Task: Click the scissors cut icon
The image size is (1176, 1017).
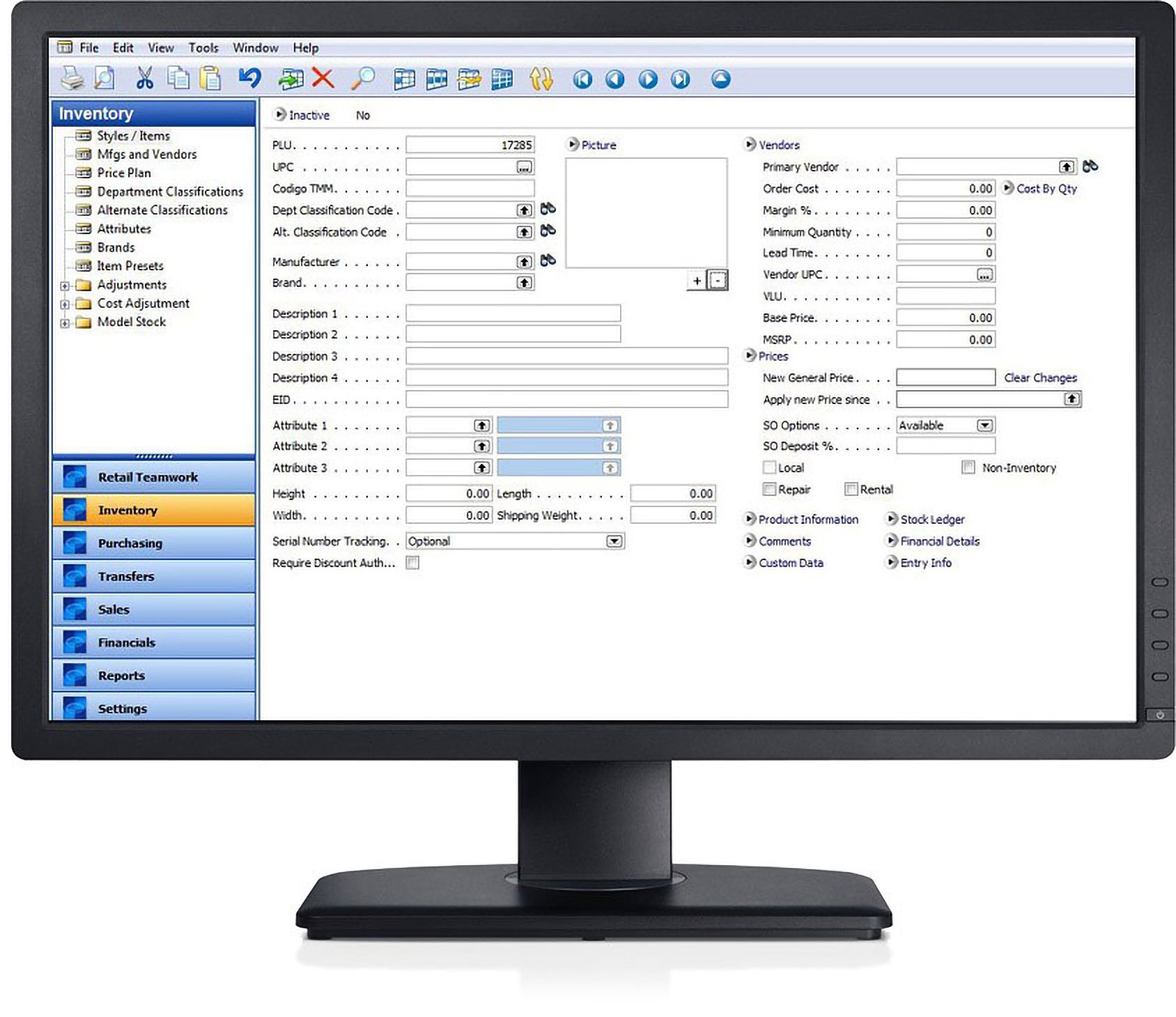Action: click(x=144, y=79)
